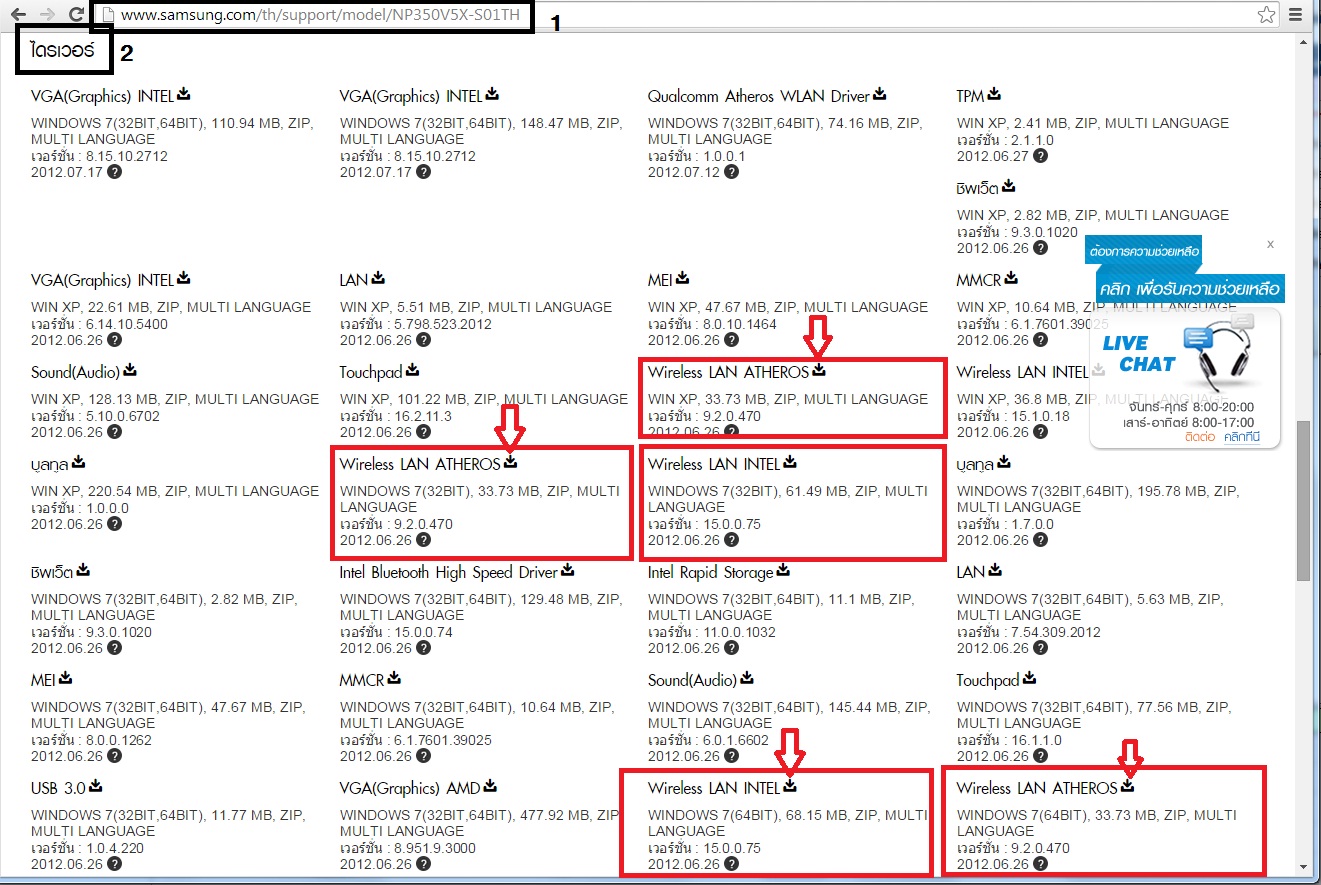
Task: Open help icon under Intel Bluetooth High Speed date
Action: pos(424,648)
